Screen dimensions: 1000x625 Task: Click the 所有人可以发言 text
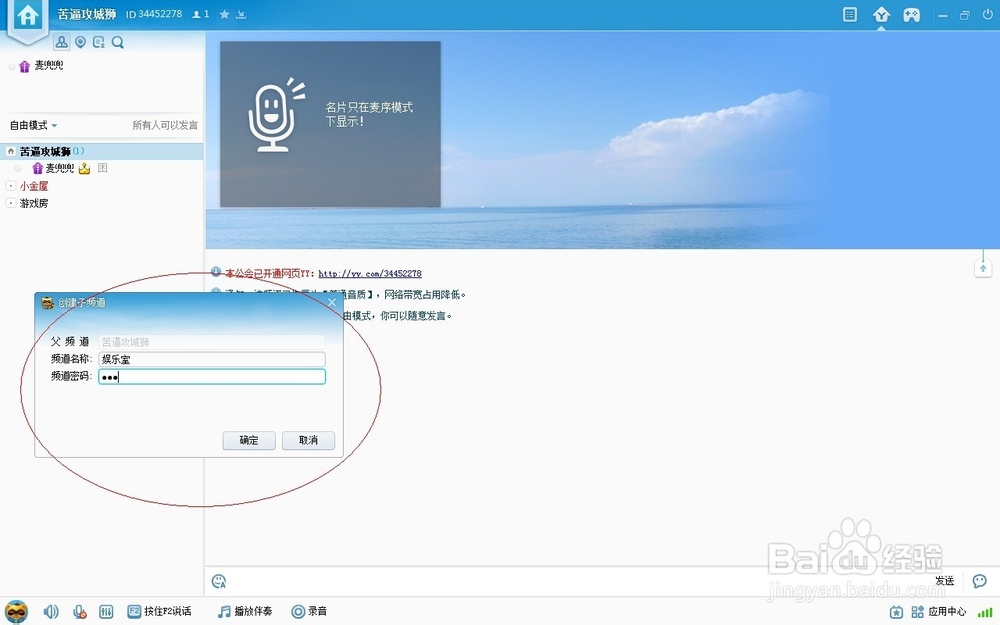tap(165, 125)
